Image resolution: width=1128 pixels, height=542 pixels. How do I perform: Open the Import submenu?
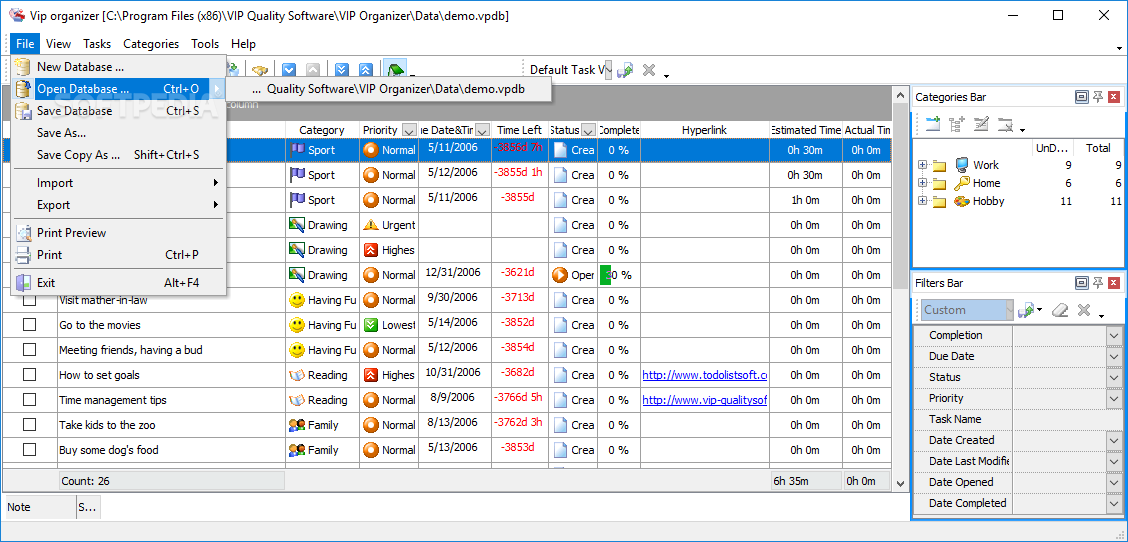tap(119, 183)
